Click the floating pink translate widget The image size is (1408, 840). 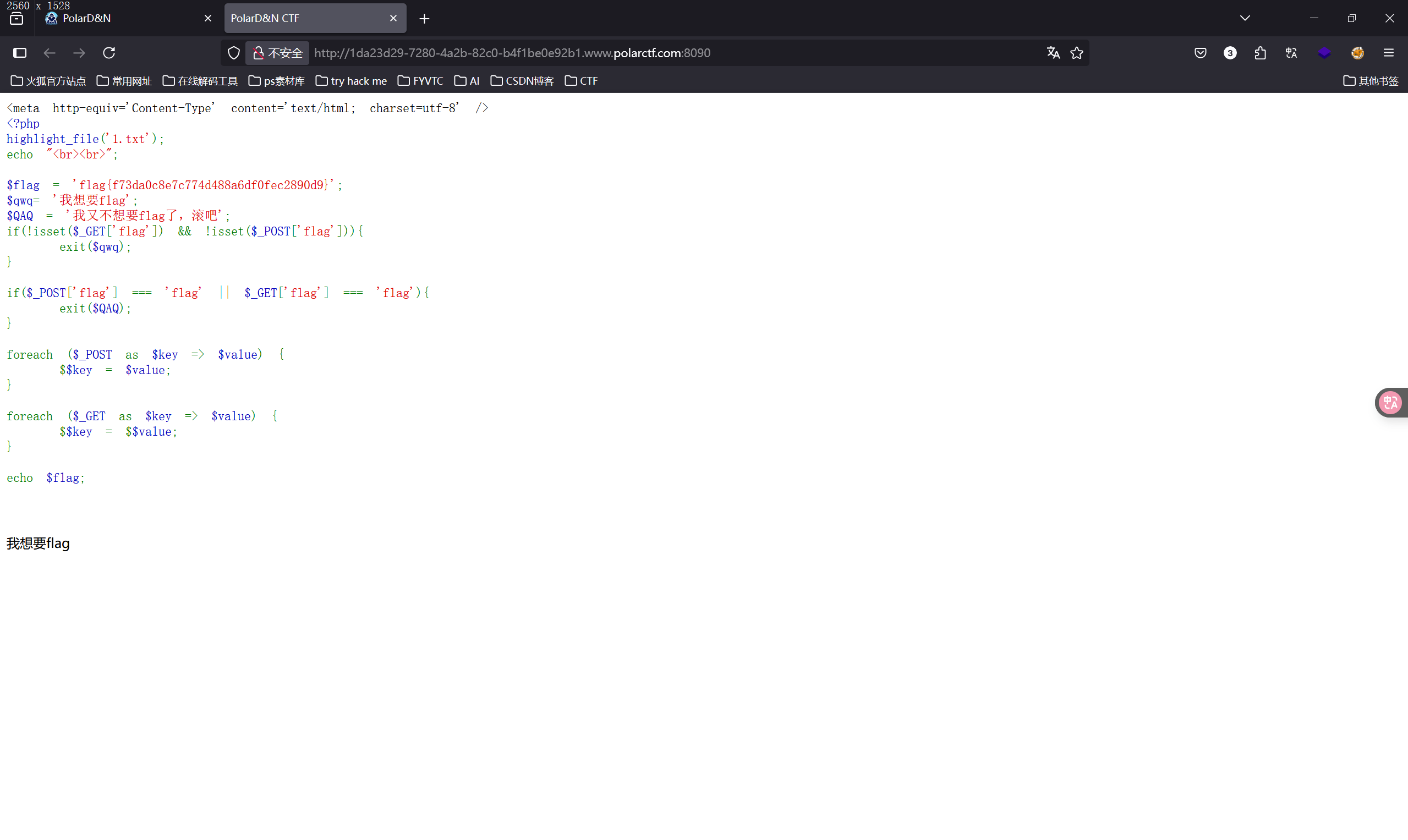[1390, 403]
